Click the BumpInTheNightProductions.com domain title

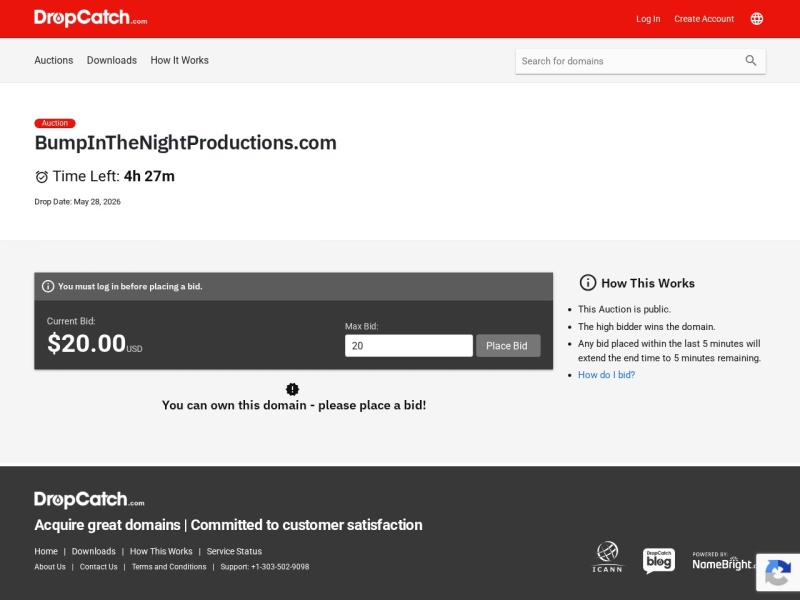click(186, 143)
